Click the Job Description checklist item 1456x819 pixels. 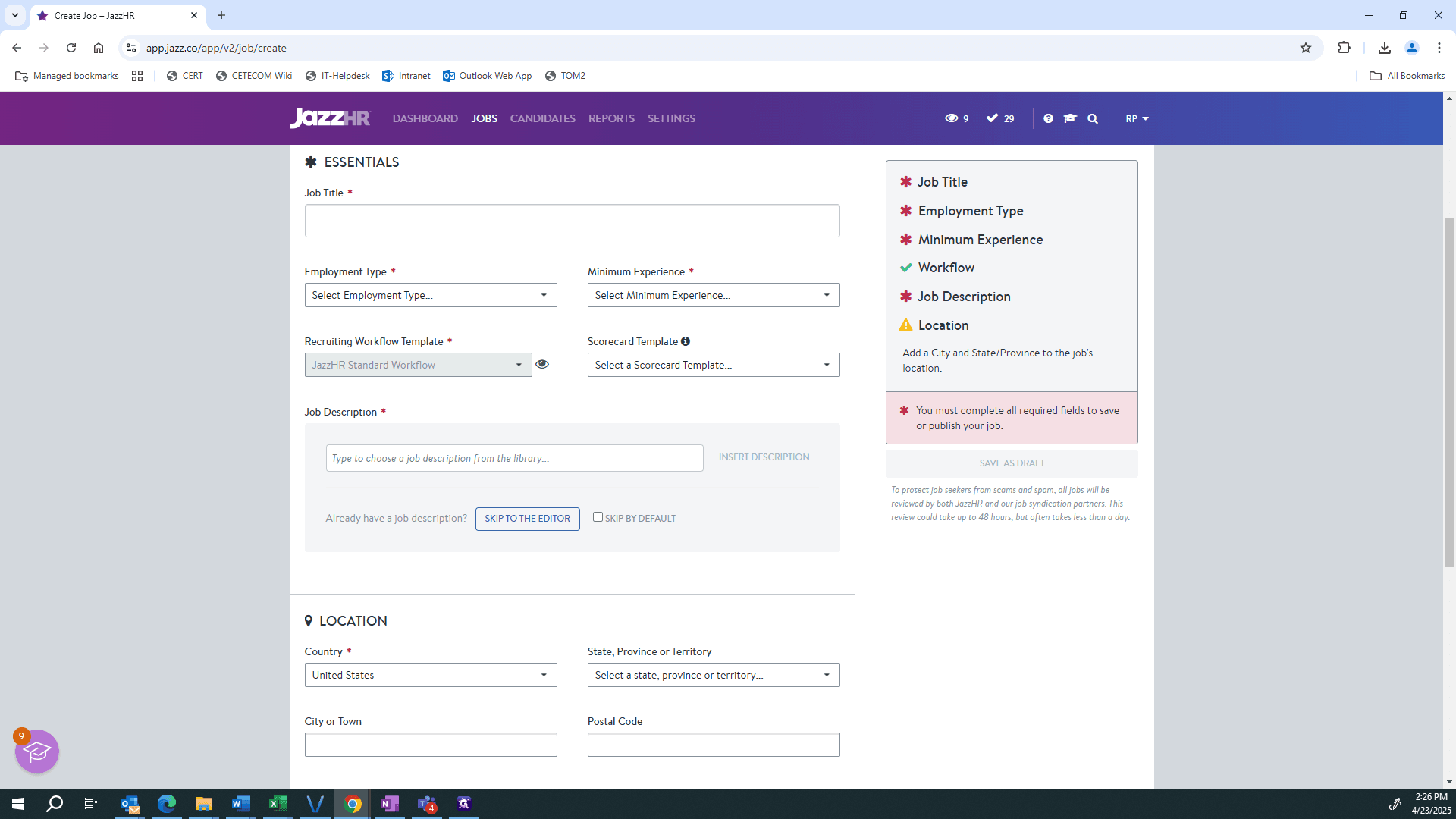(955, 297)
